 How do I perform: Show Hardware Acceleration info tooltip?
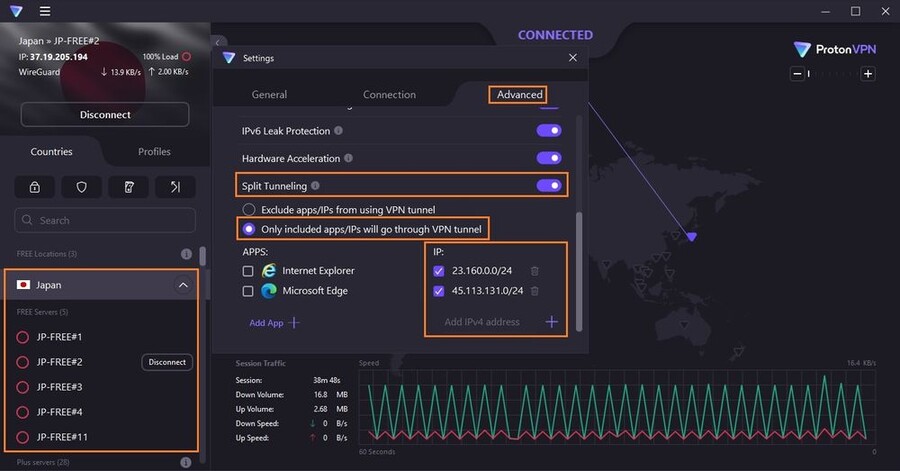pos(348,158)
